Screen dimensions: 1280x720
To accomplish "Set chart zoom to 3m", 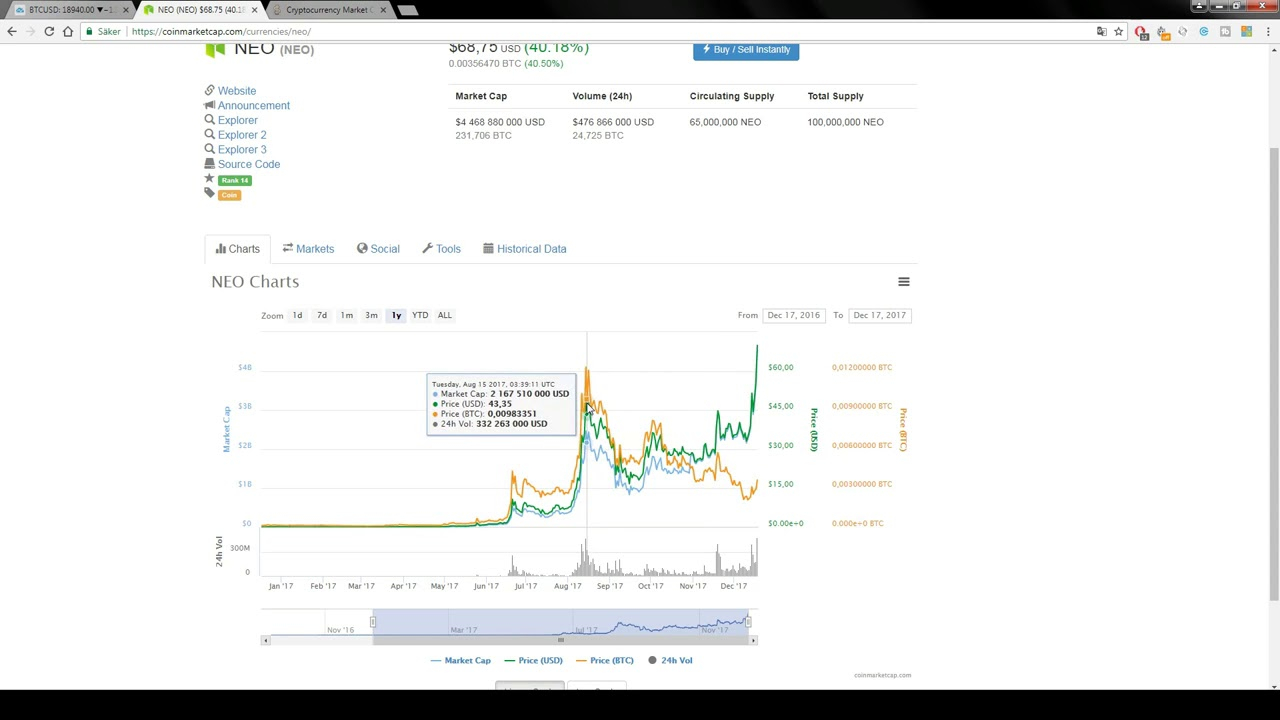I will click(x=371, y=315).
